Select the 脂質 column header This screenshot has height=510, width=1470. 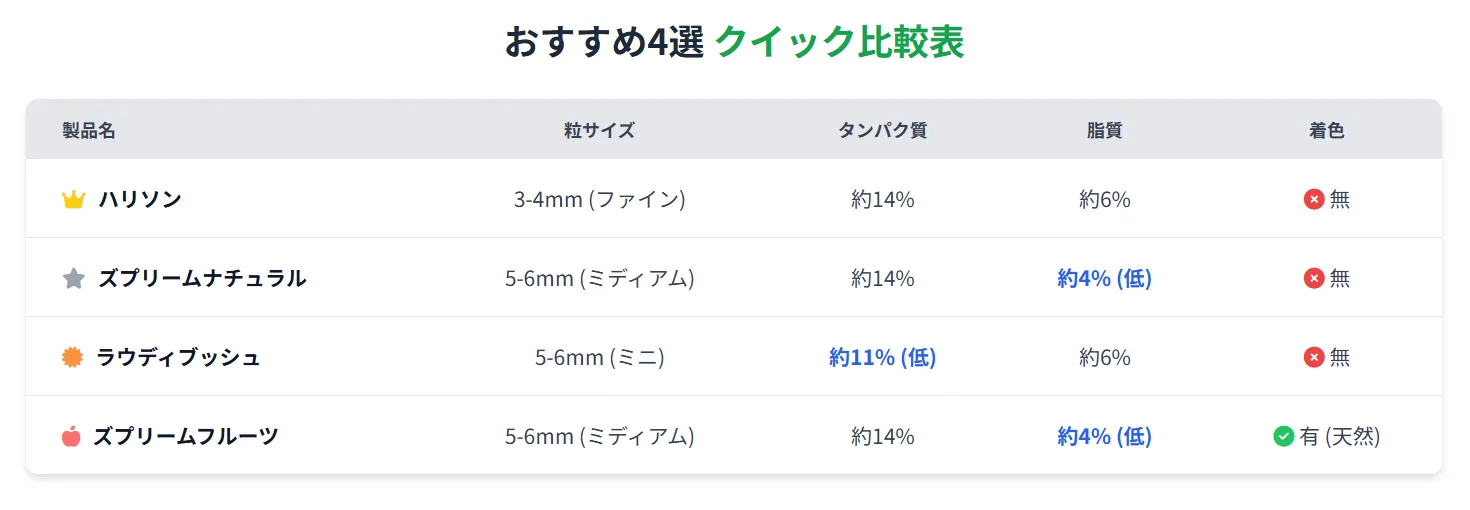click(x=1104, y=130)
